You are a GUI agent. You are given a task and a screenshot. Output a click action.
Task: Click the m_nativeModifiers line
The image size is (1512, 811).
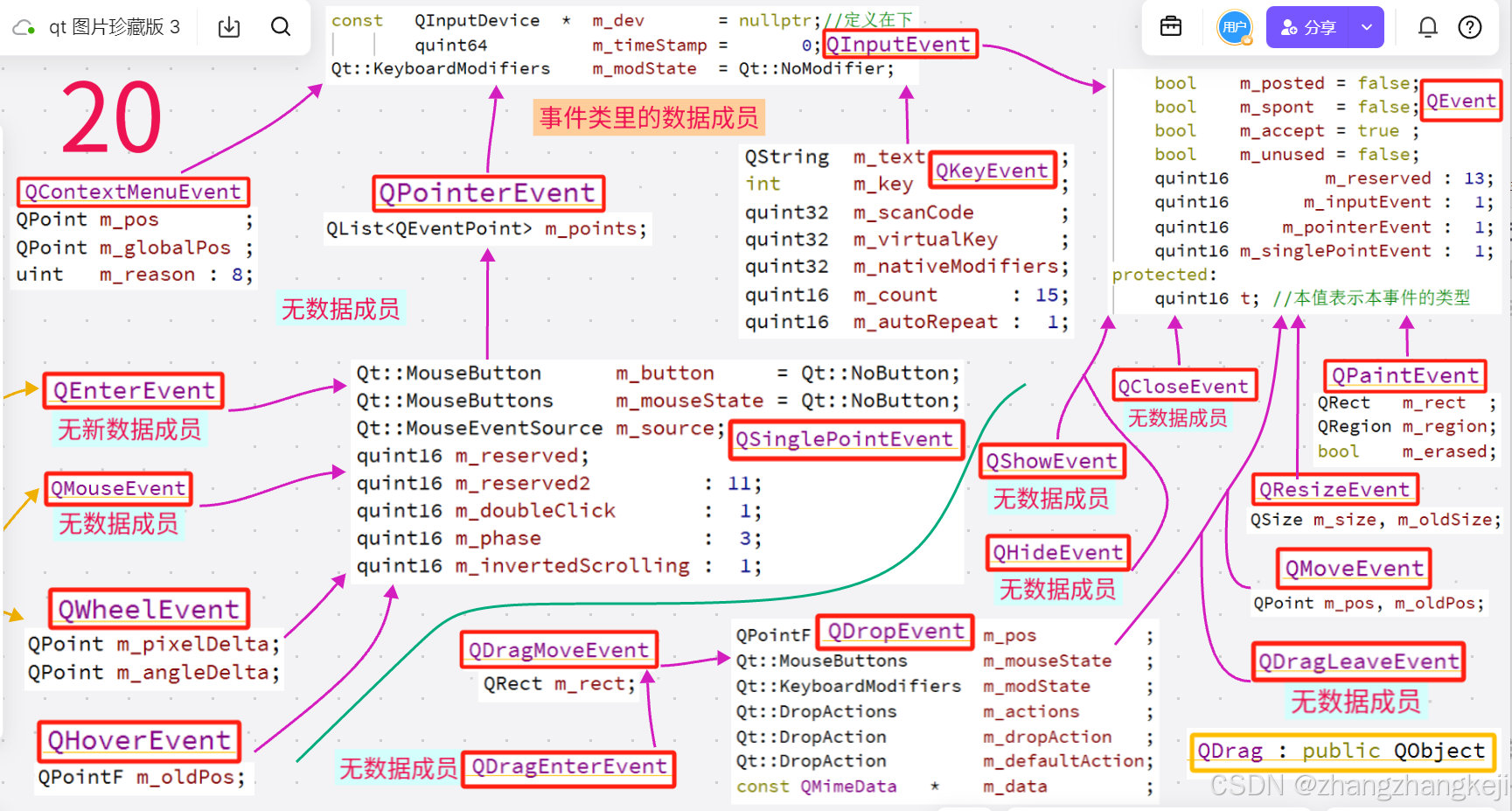907,266
